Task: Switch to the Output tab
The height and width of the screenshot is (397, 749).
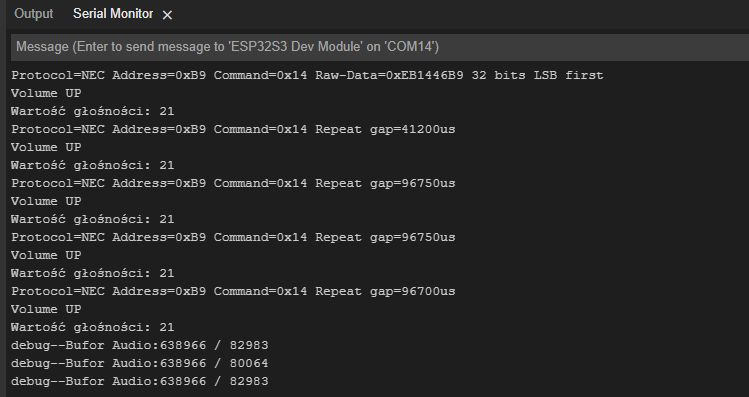Action: [33, 14]
